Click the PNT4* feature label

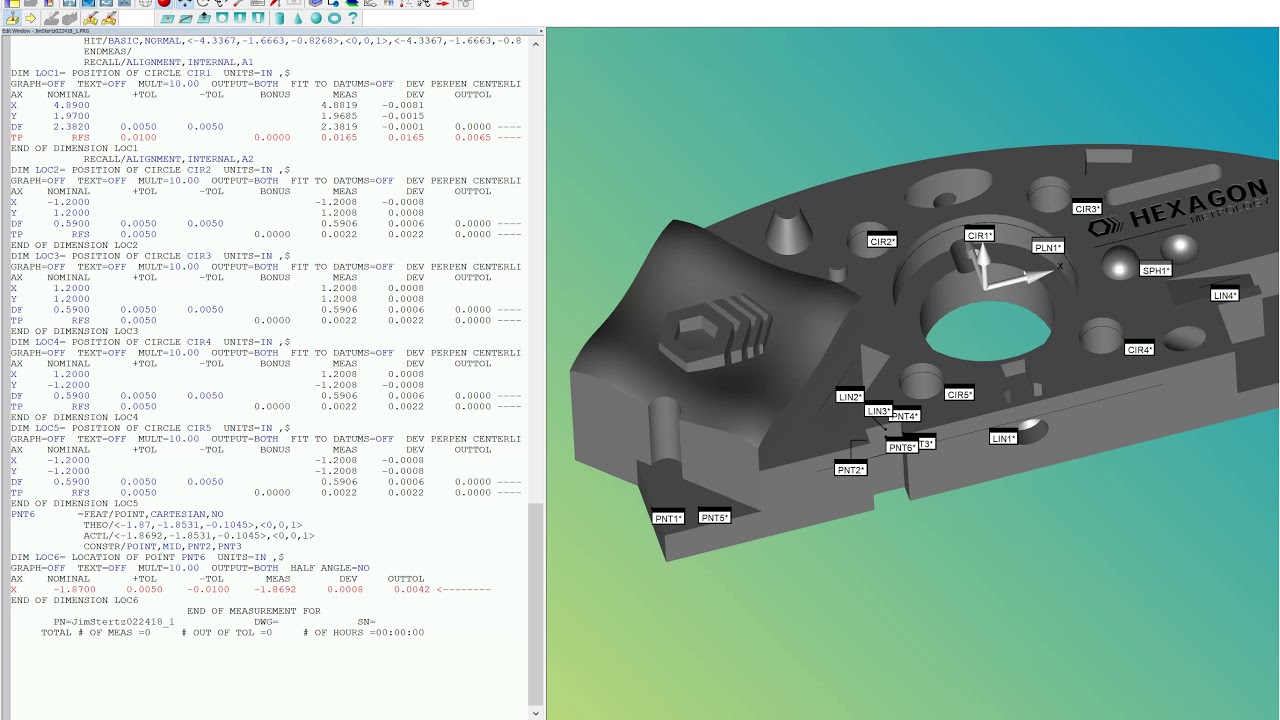pyautogui.click(x=905, y=416)
